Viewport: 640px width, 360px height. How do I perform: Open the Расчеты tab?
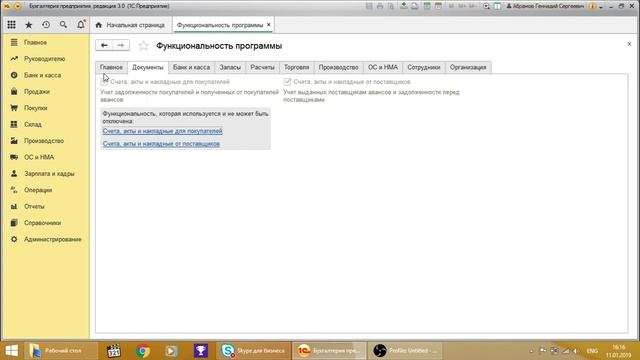click(x=262, y=67)
